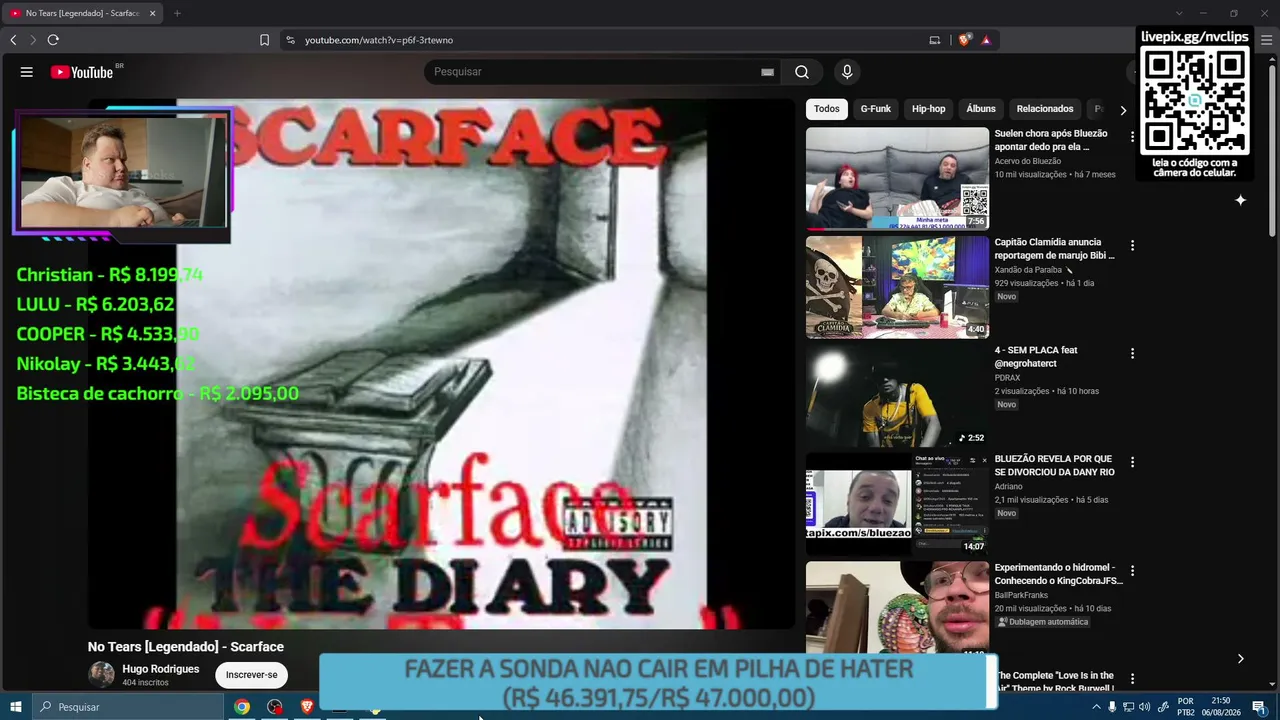Open more options for Suelen chora video
This screenshot has width=1280, height=720.
tap(1132, 136)
